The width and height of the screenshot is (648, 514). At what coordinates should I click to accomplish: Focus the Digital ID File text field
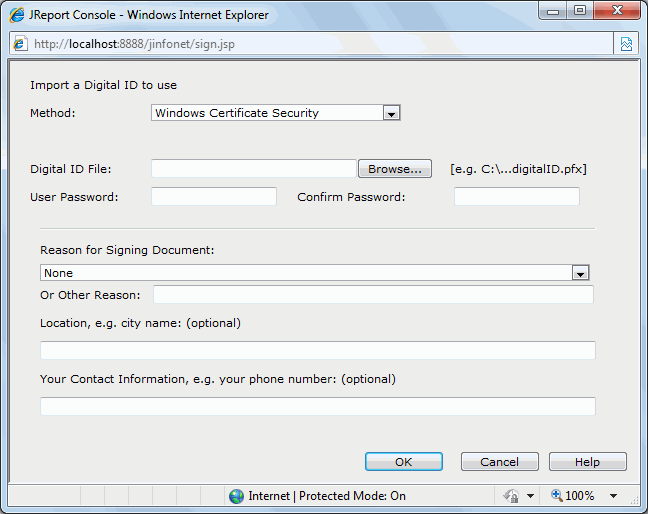click(x=254, y=169)
